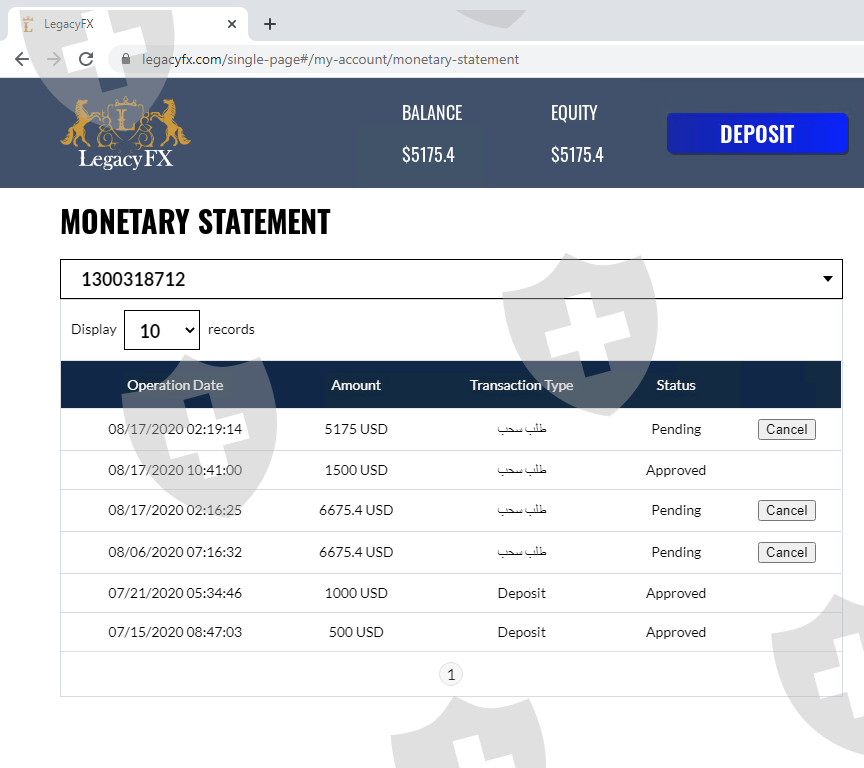The image size is (864, 768).
Task: Click the blue DEPOSIT button
Action: click(x=757, y=134)
